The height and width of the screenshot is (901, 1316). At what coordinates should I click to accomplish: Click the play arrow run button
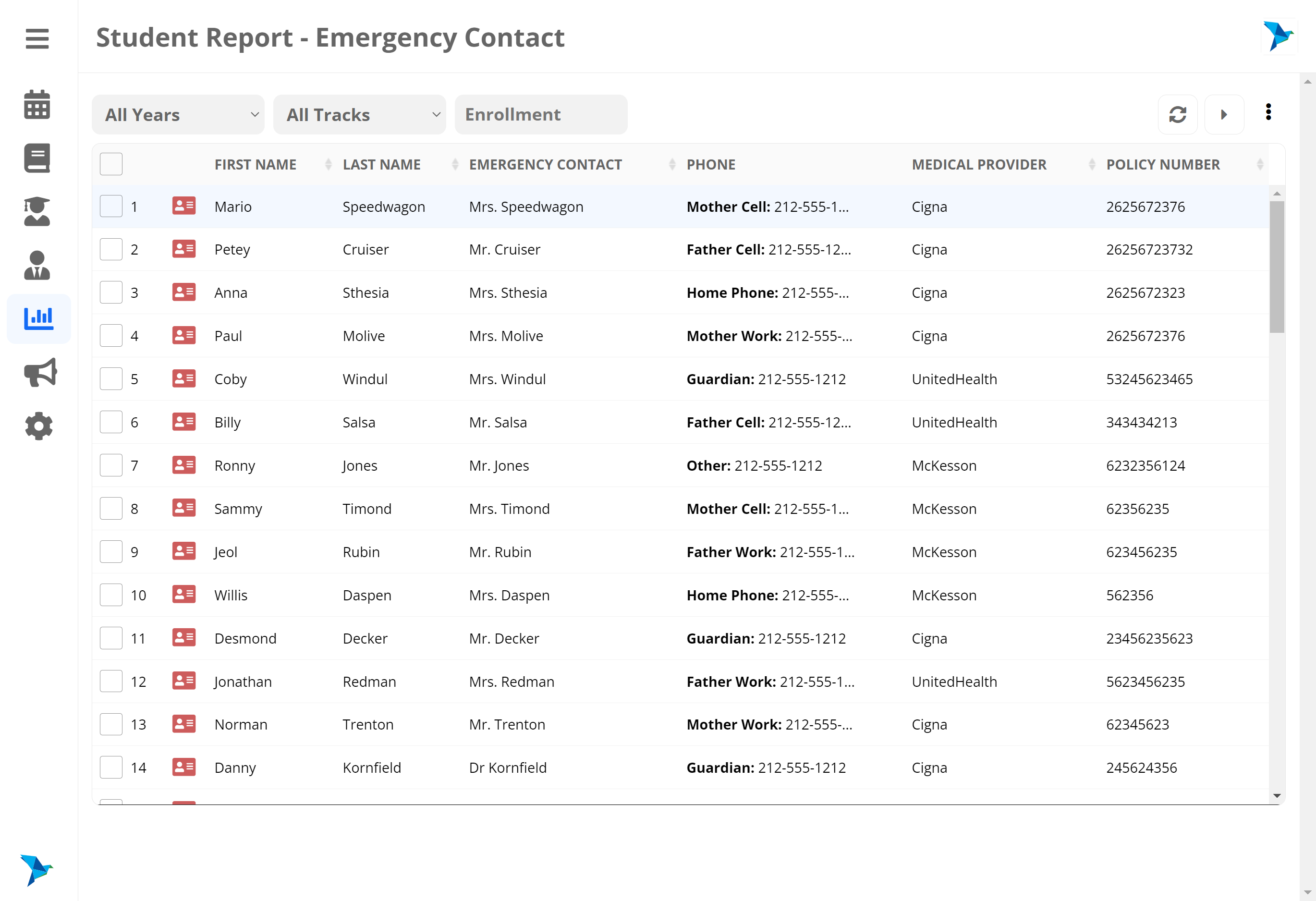click(x=1224, y=114)
